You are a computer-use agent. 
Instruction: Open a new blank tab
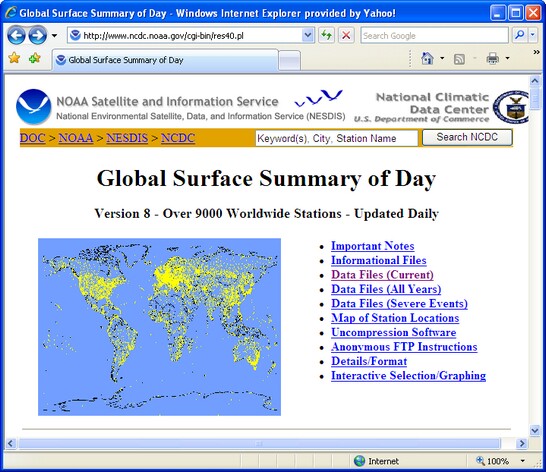point(289,61)
